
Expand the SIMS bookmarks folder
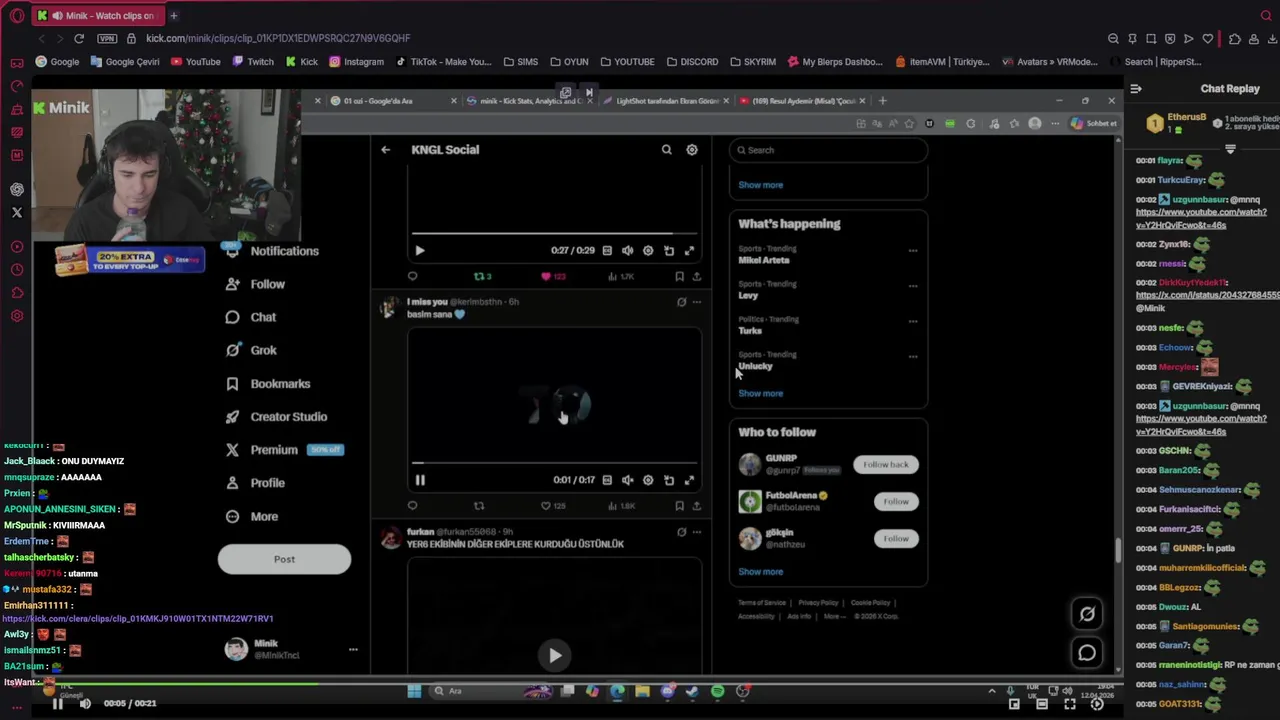click(520, 61)
